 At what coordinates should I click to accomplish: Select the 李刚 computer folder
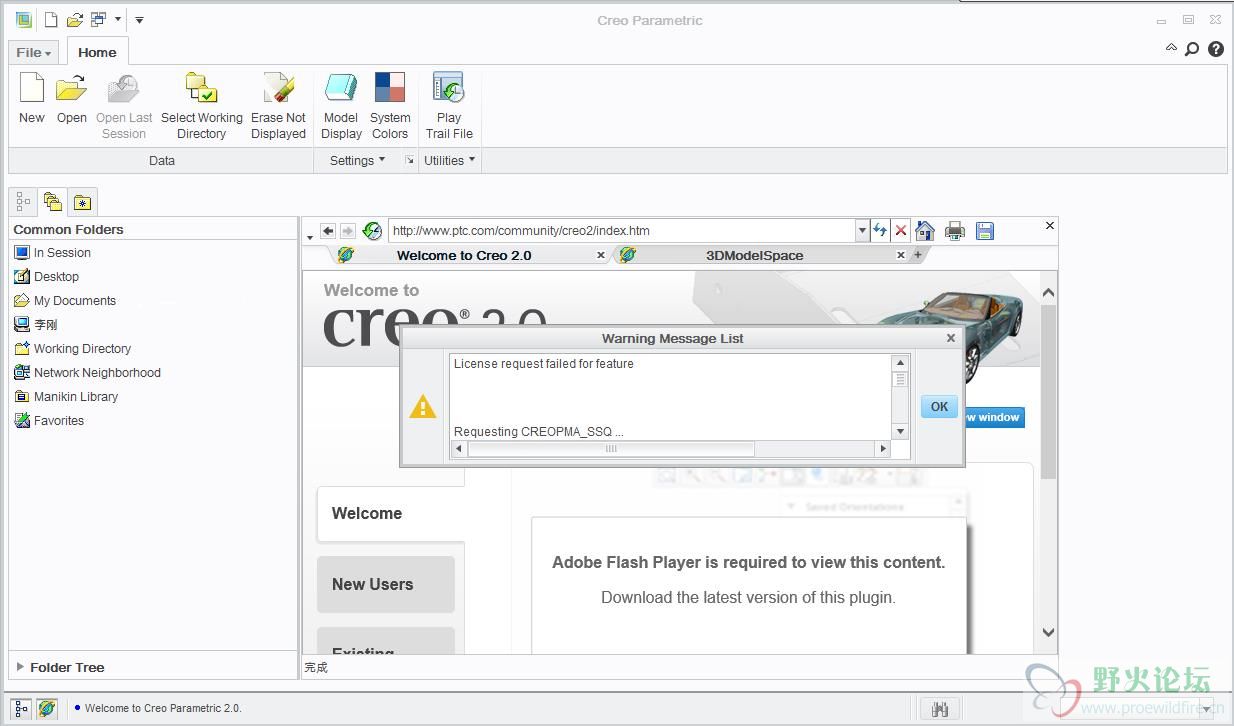coord(36,325)
